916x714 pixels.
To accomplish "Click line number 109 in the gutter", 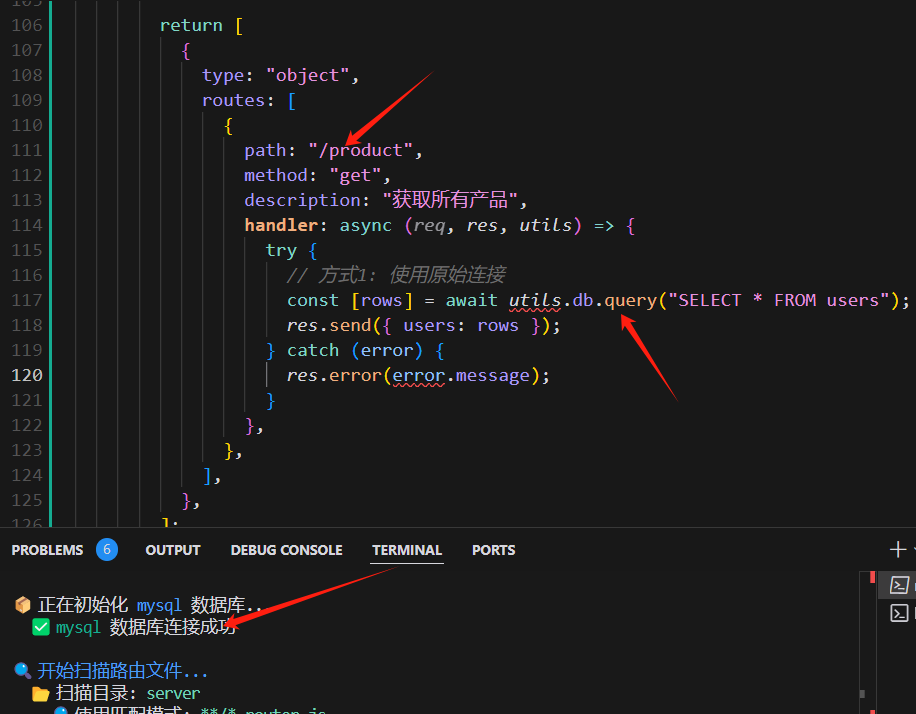I will [x=27, y=100].
